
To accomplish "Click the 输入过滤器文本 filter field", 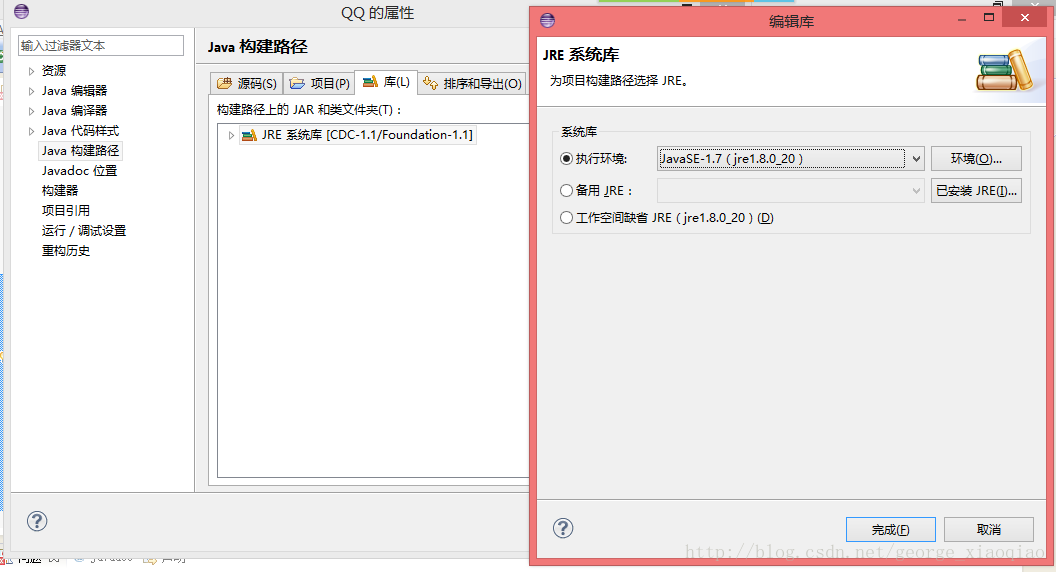I will point(101,45).
